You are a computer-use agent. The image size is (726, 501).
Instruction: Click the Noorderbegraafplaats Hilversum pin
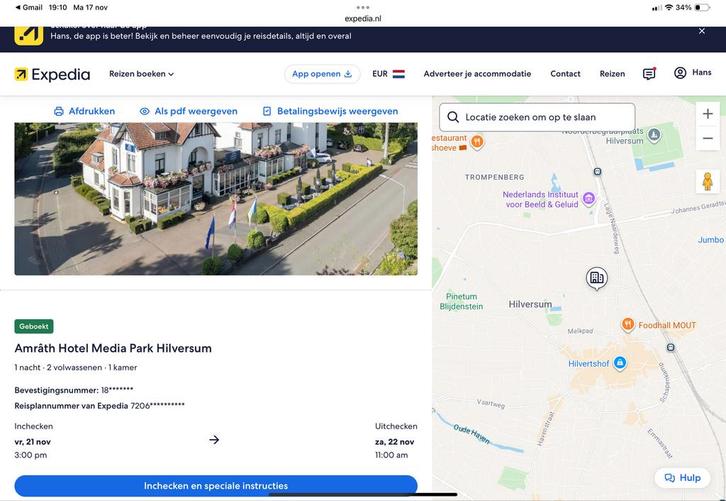click(x=654, y=135)
